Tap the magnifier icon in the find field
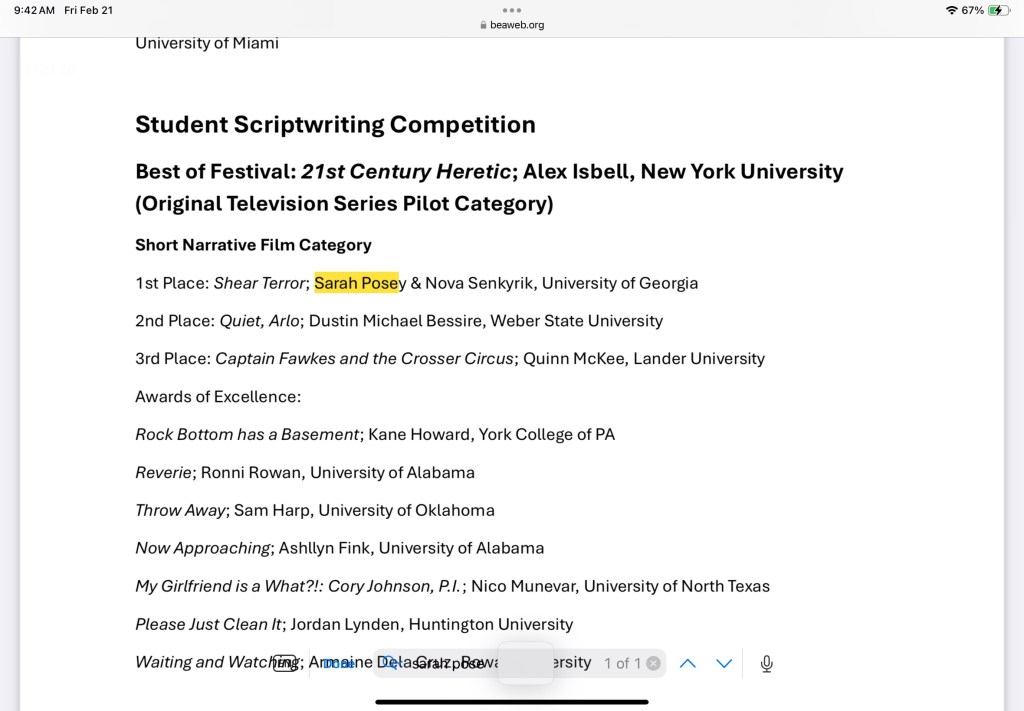The height and width of the screenshot is (711, 1024). [x=393, y=663]
